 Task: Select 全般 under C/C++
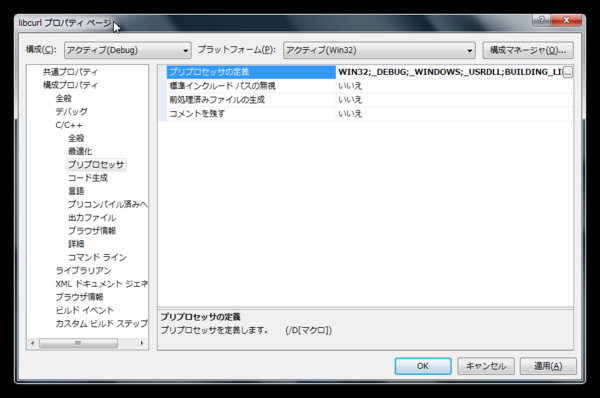pos(76,138)
